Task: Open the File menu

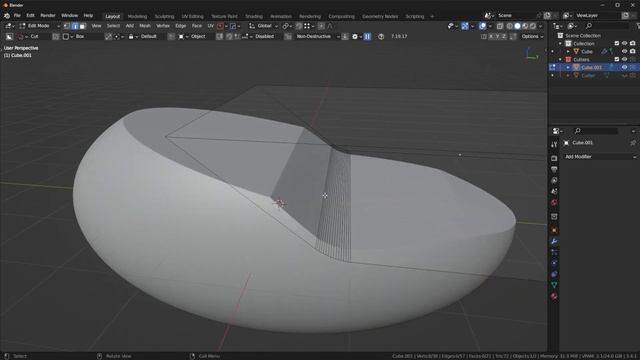Action: (x=17, y=16)
